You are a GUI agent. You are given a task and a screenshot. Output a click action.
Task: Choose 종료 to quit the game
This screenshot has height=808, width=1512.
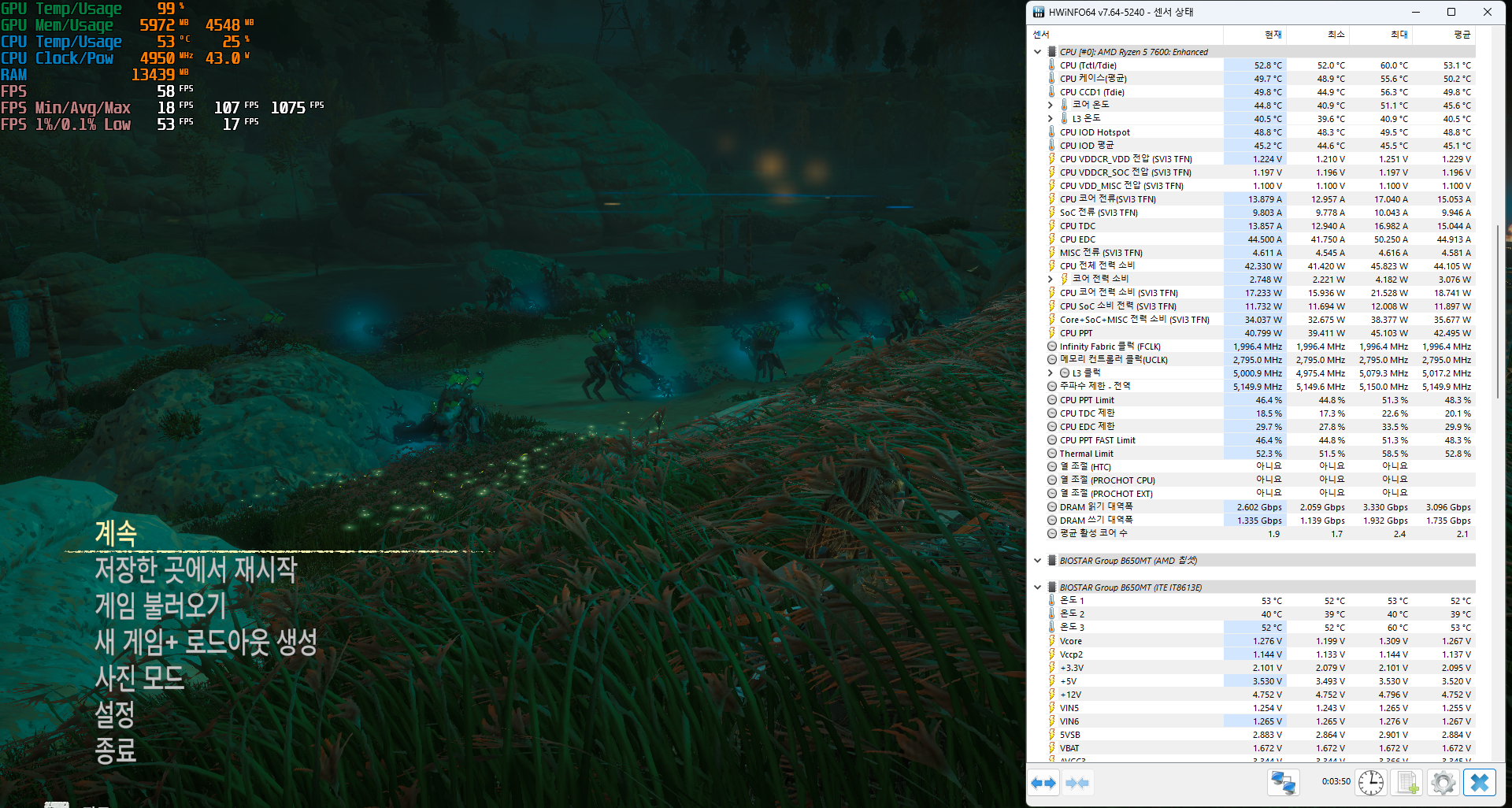115,751
